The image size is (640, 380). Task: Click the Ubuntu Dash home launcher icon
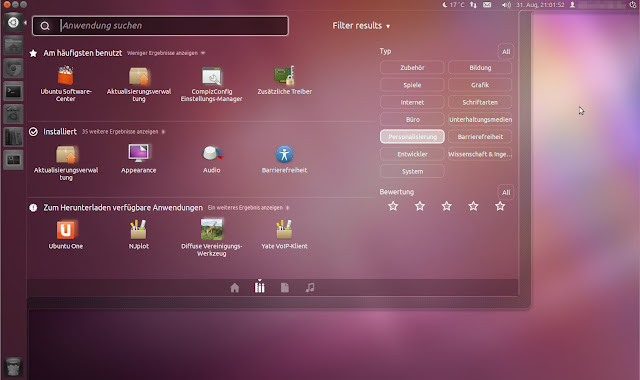pyautogui.click(x=13, y=22)
